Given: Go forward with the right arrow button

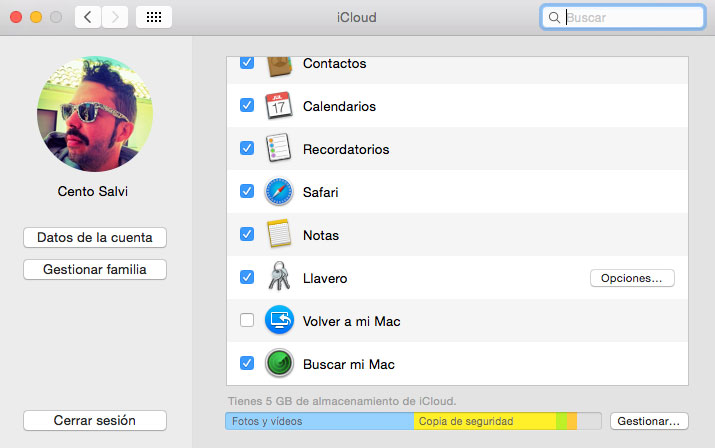Looking at the screenshot, I should pos(115,17).
